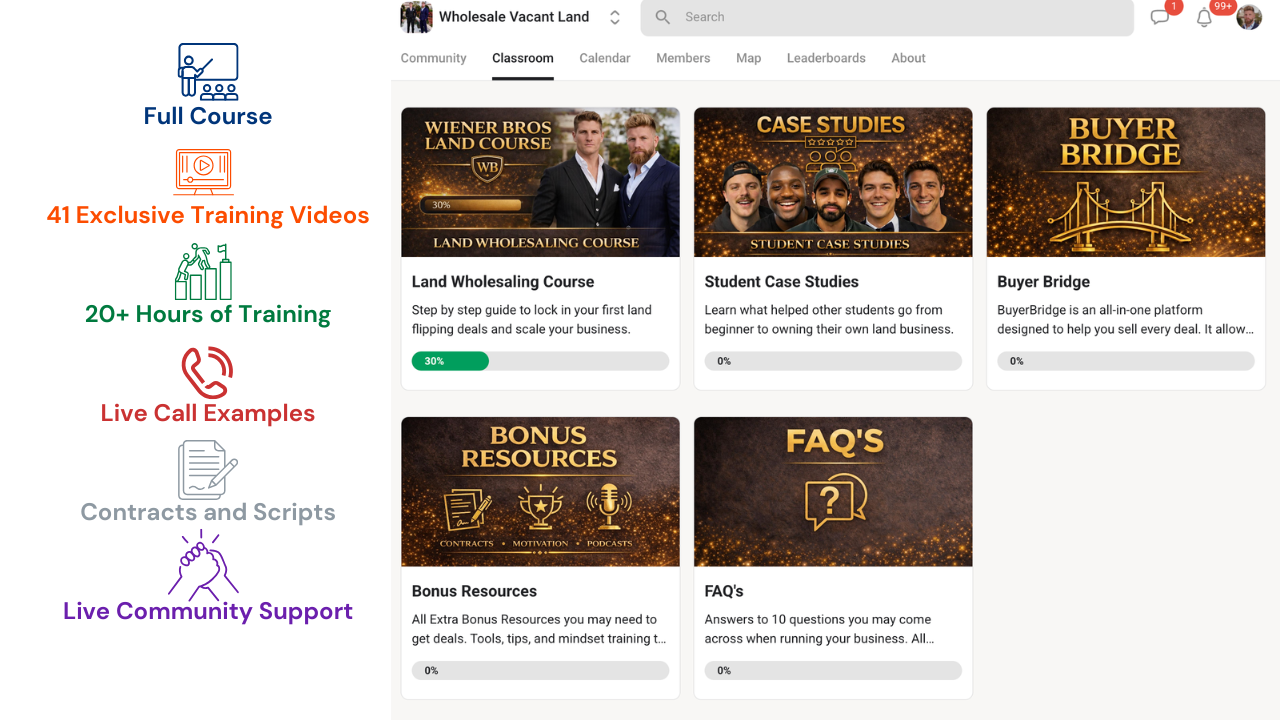
Task: Click the "20+ Hours of Training" text
Action: pyautogui.click(x=208, y=314)
